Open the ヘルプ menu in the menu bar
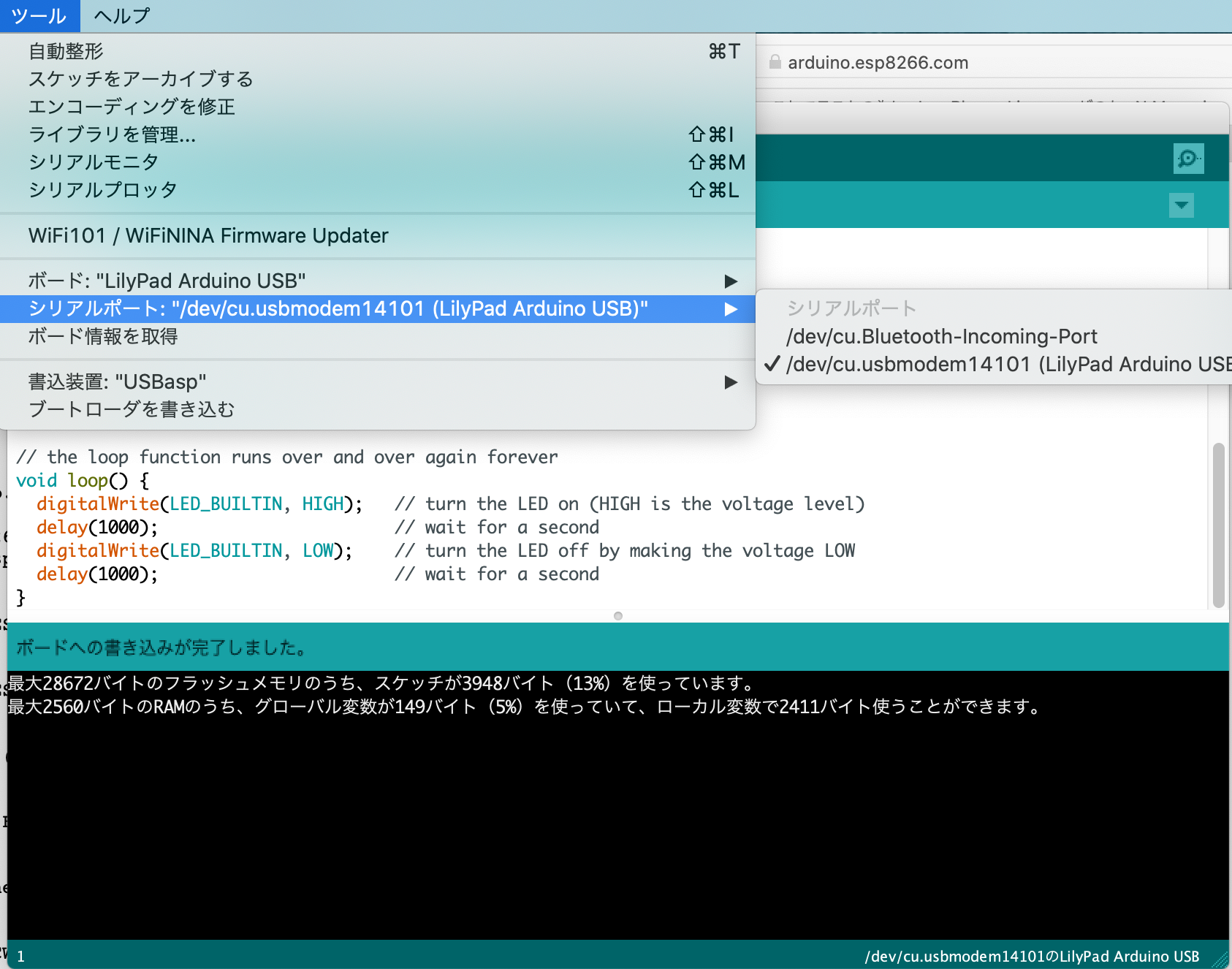The image size is (1232, 969). (122, 15)
